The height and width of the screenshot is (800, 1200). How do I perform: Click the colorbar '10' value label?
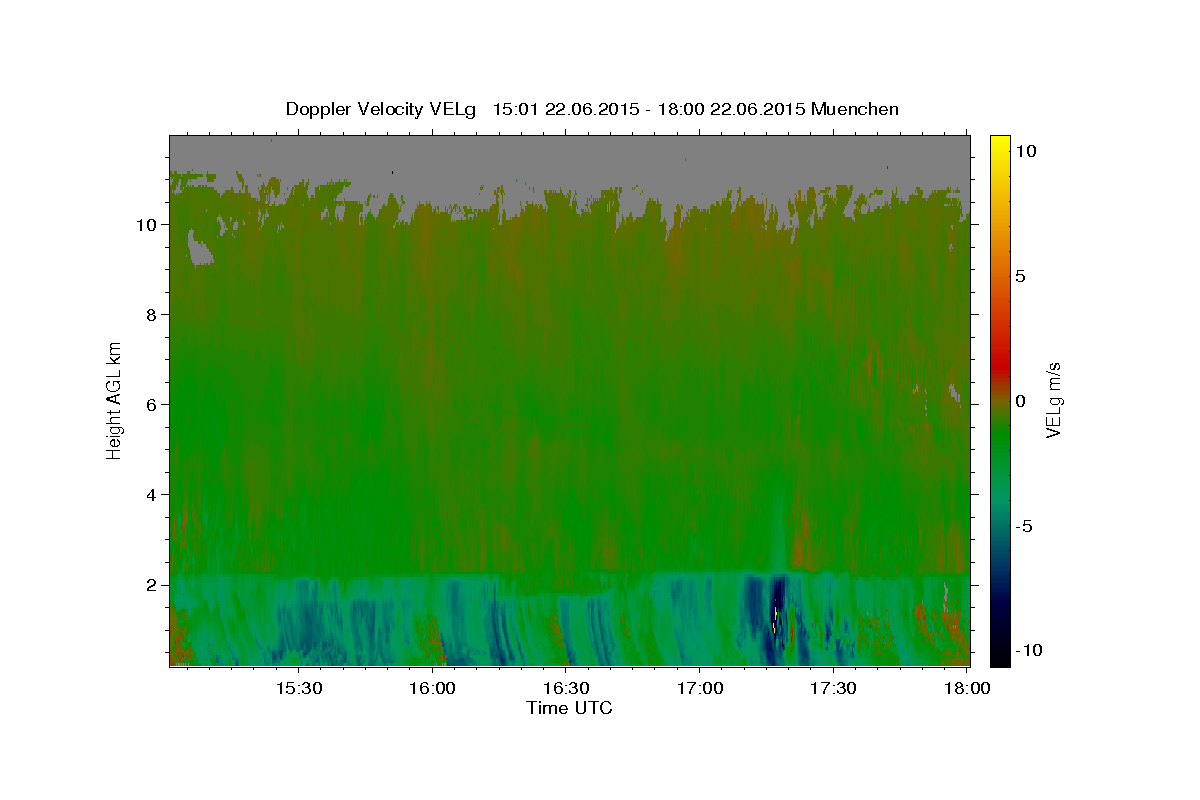pos(1026,150)
